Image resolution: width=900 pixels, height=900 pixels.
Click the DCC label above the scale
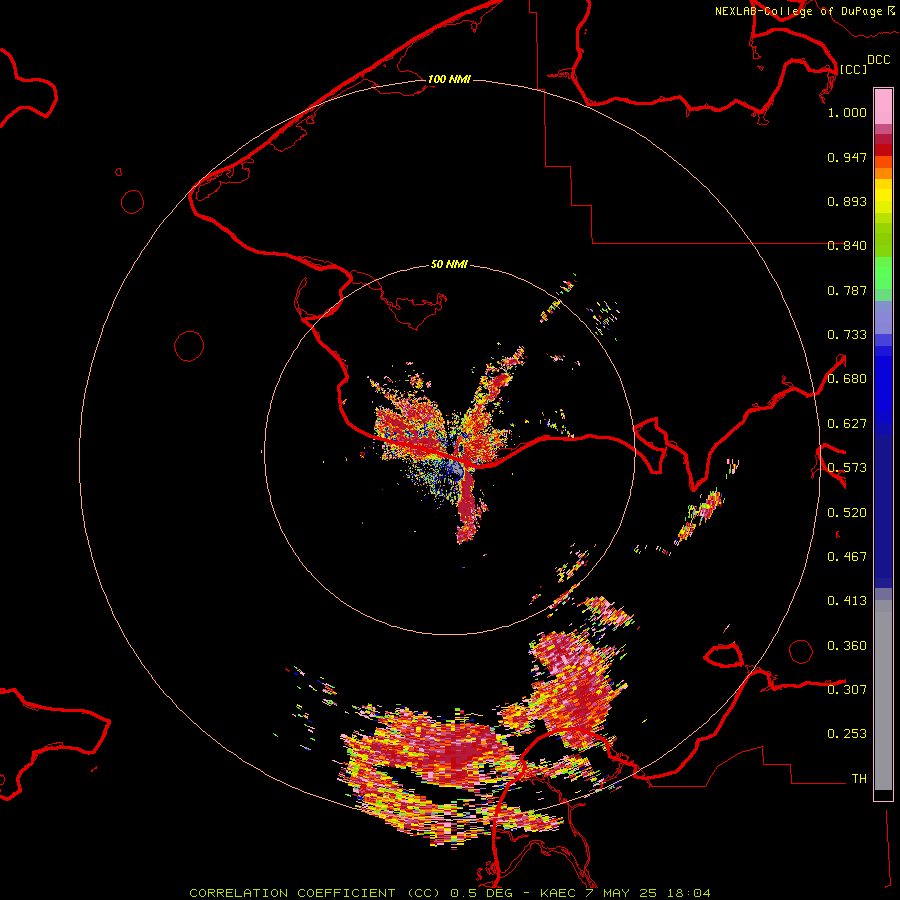(x=879, y=60)
